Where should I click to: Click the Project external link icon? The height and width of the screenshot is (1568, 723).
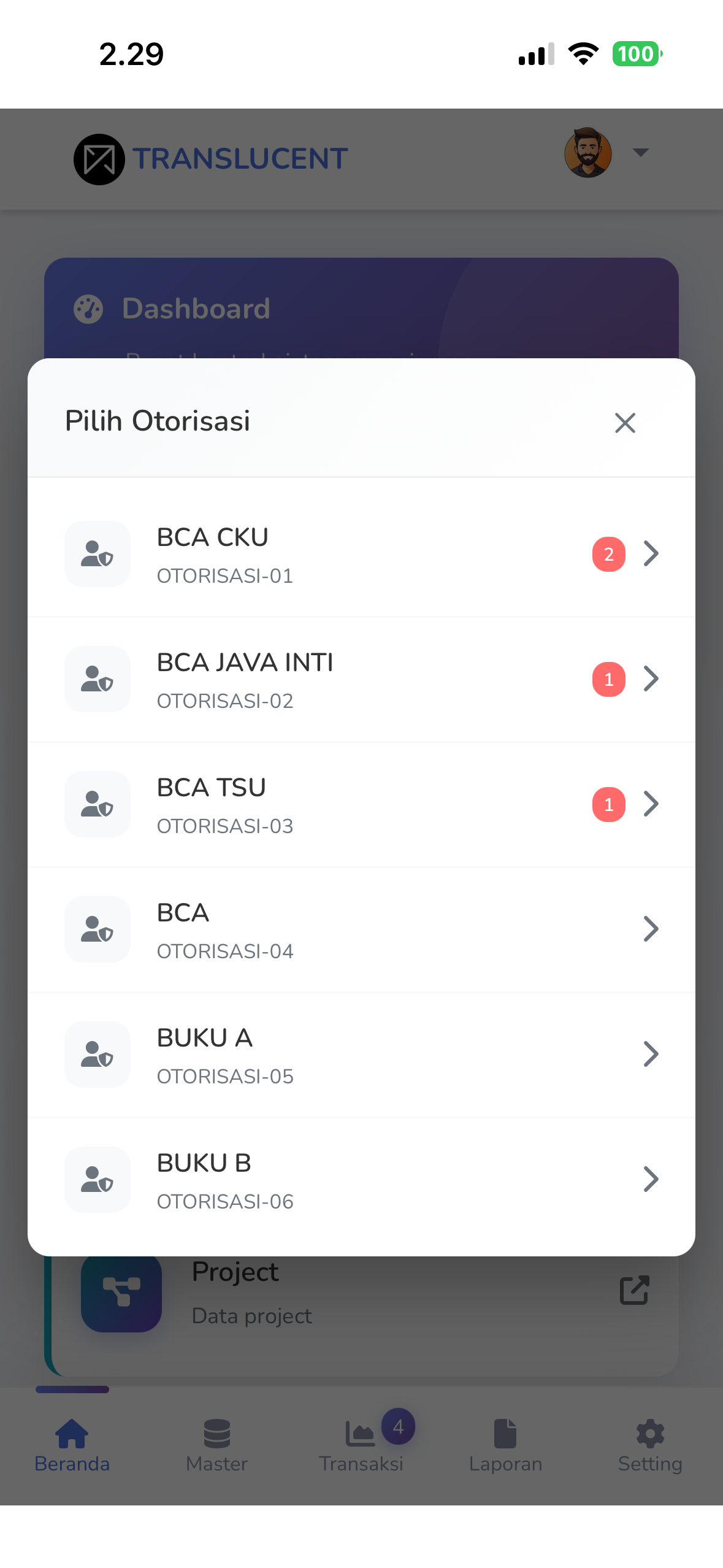(x=634, y=1290)
